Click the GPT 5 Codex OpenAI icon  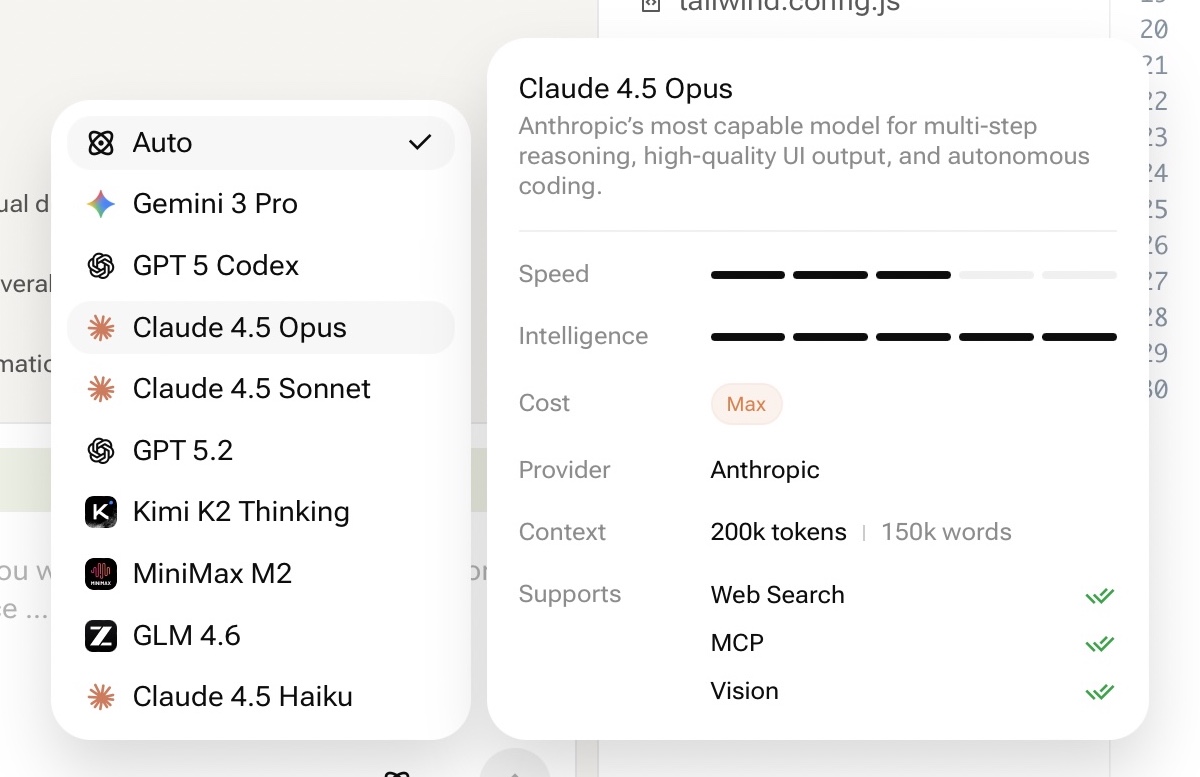pos(101,266)
